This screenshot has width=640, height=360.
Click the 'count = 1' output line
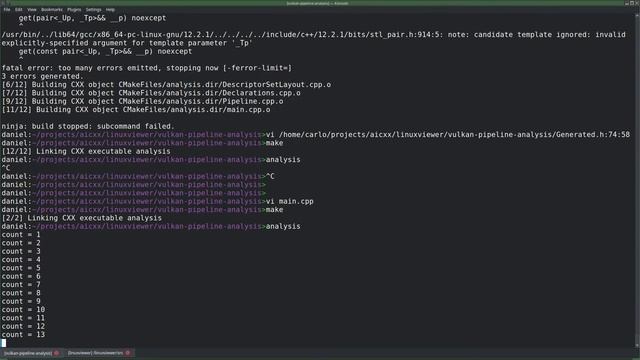[x=21, y=235]
